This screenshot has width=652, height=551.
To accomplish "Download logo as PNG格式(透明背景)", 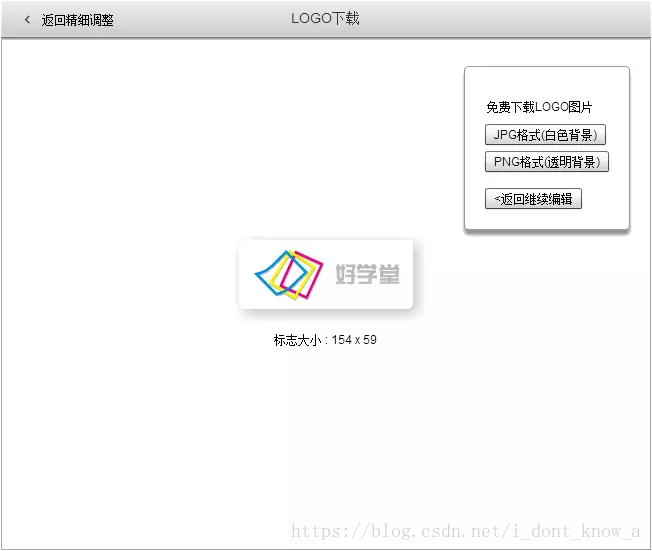I will tap(547, 162).
